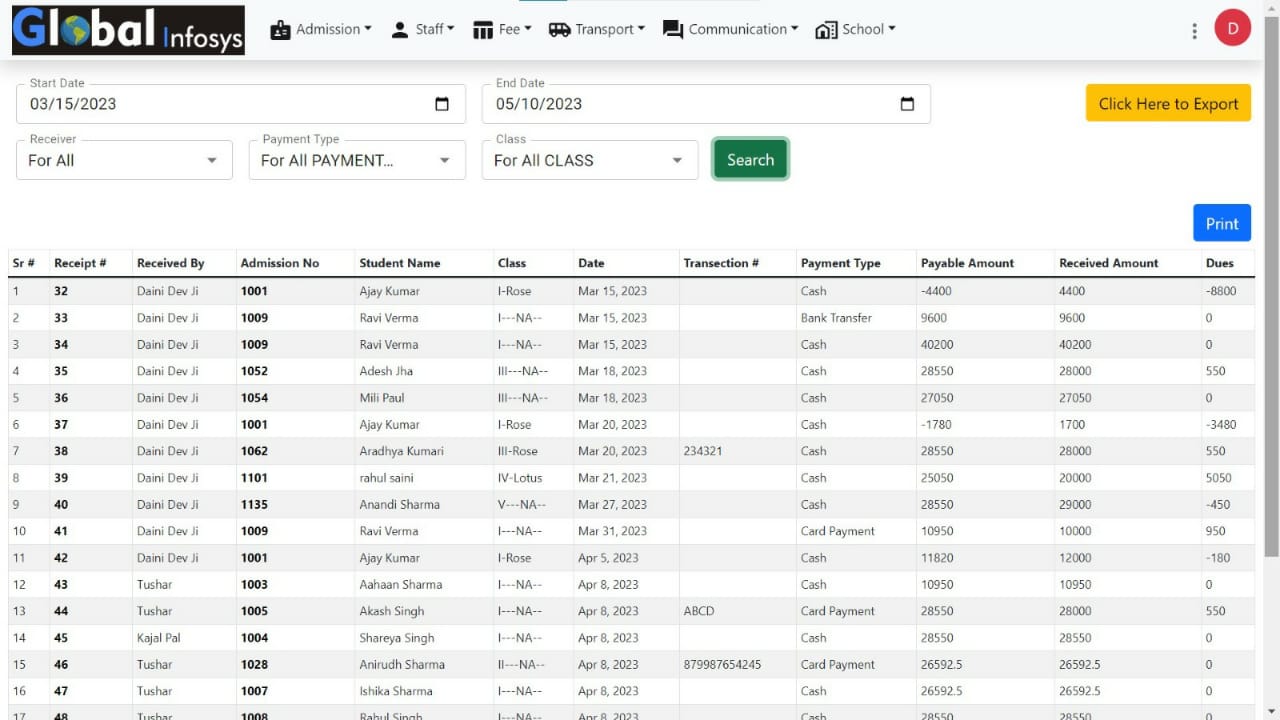Open the Admission menu
The image size is (1280, 720).
click(321, 29)
